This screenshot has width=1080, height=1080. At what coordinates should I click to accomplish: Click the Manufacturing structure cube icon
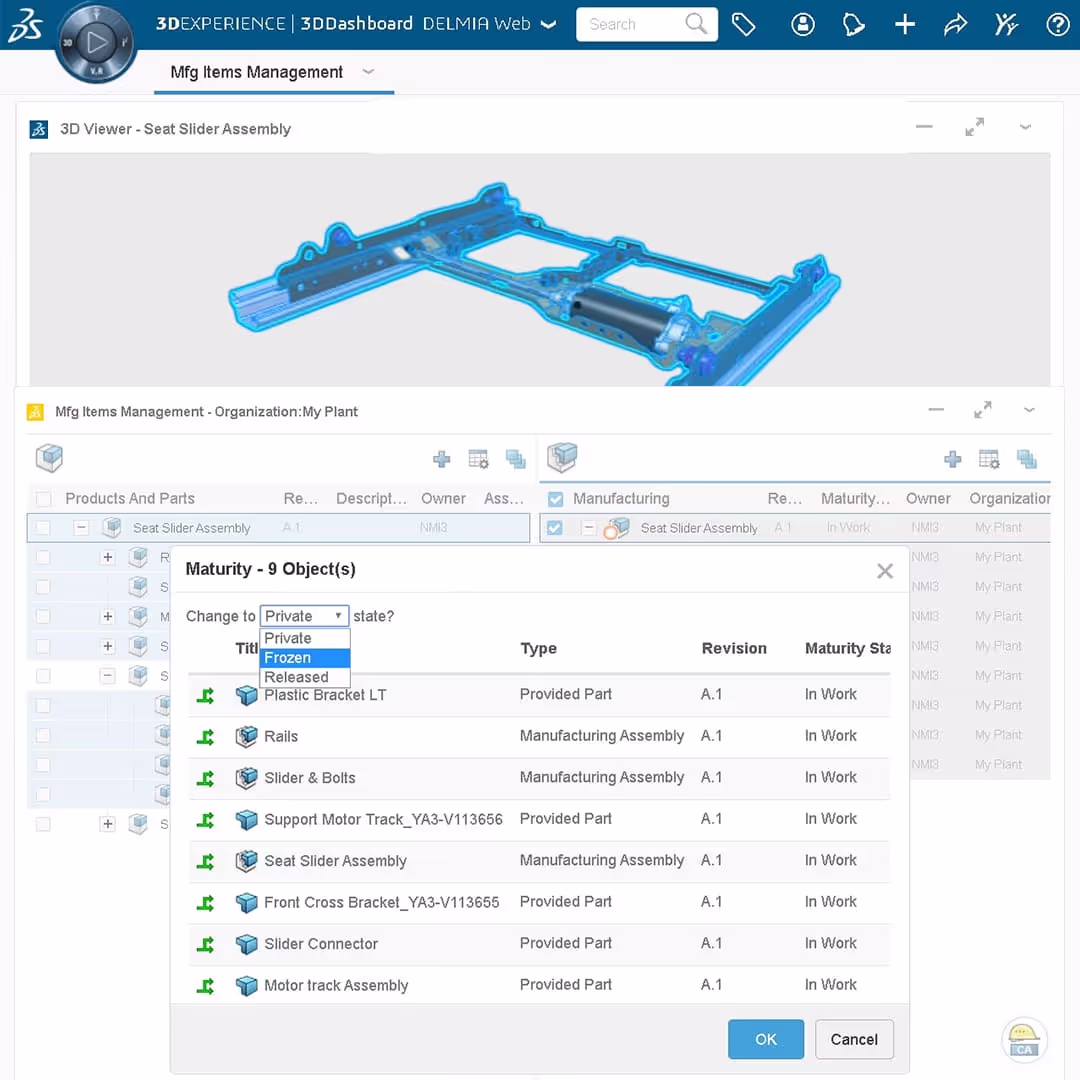point(561,457)
